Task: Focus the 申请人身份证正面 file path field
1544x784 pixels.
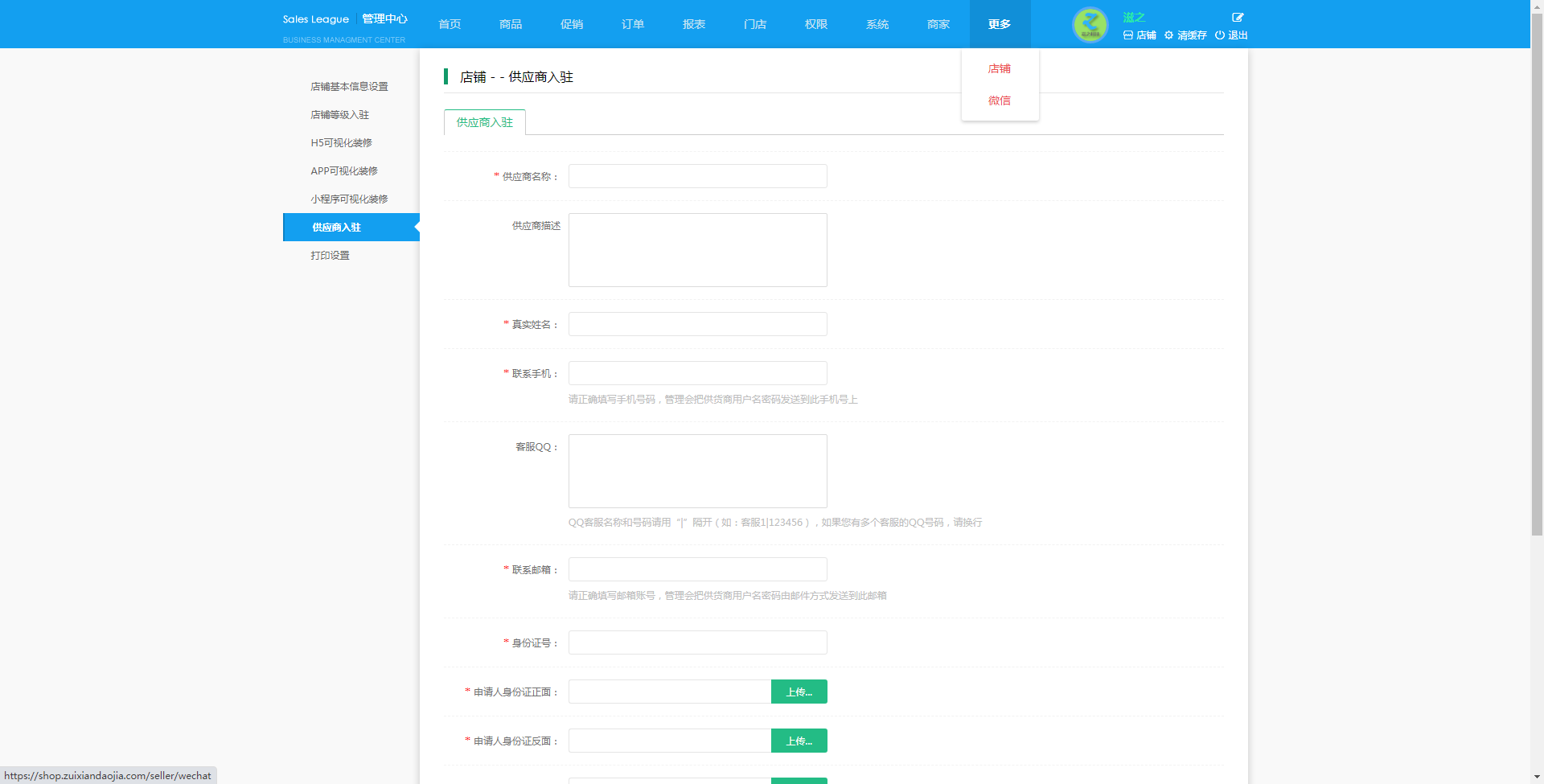Action: (x=670, y=692)
